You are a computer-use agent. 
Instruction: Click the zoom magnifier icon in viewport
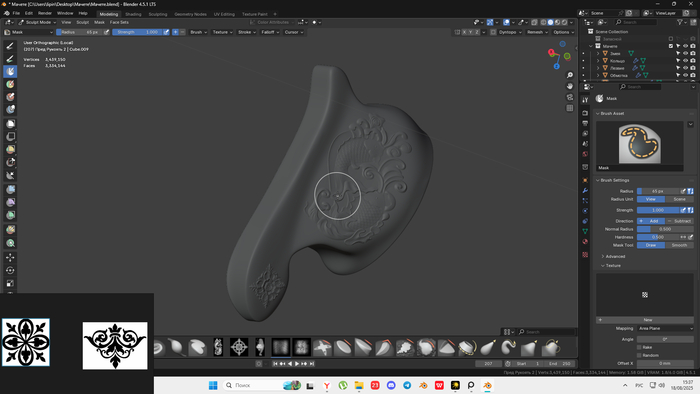(x=570, y=75)
